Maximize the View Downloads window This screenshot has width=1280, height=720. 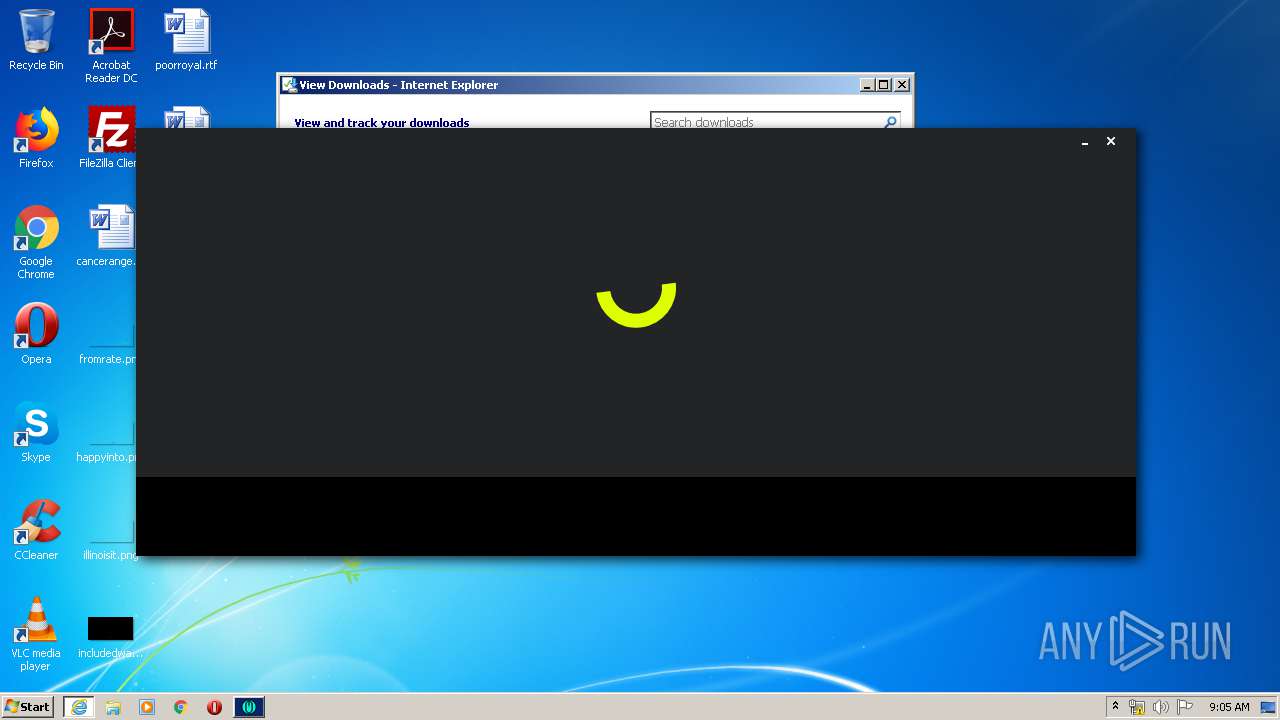pyautogui.click(x=884, y=85)
